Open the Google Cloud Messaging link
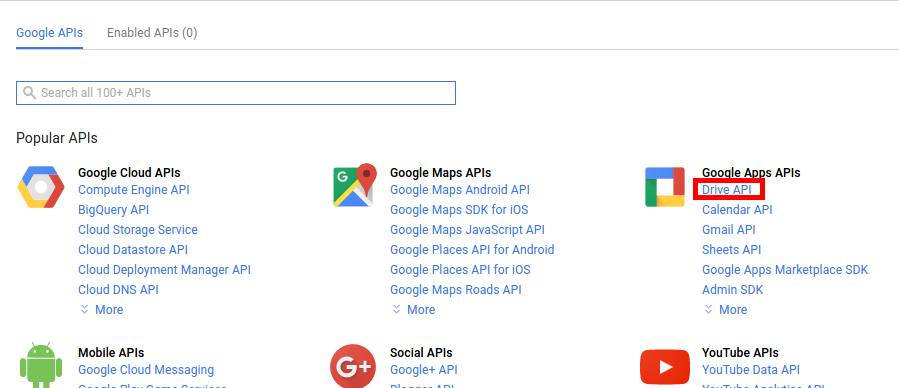This screenshot has height=388, width=899. tap(146, 370)
